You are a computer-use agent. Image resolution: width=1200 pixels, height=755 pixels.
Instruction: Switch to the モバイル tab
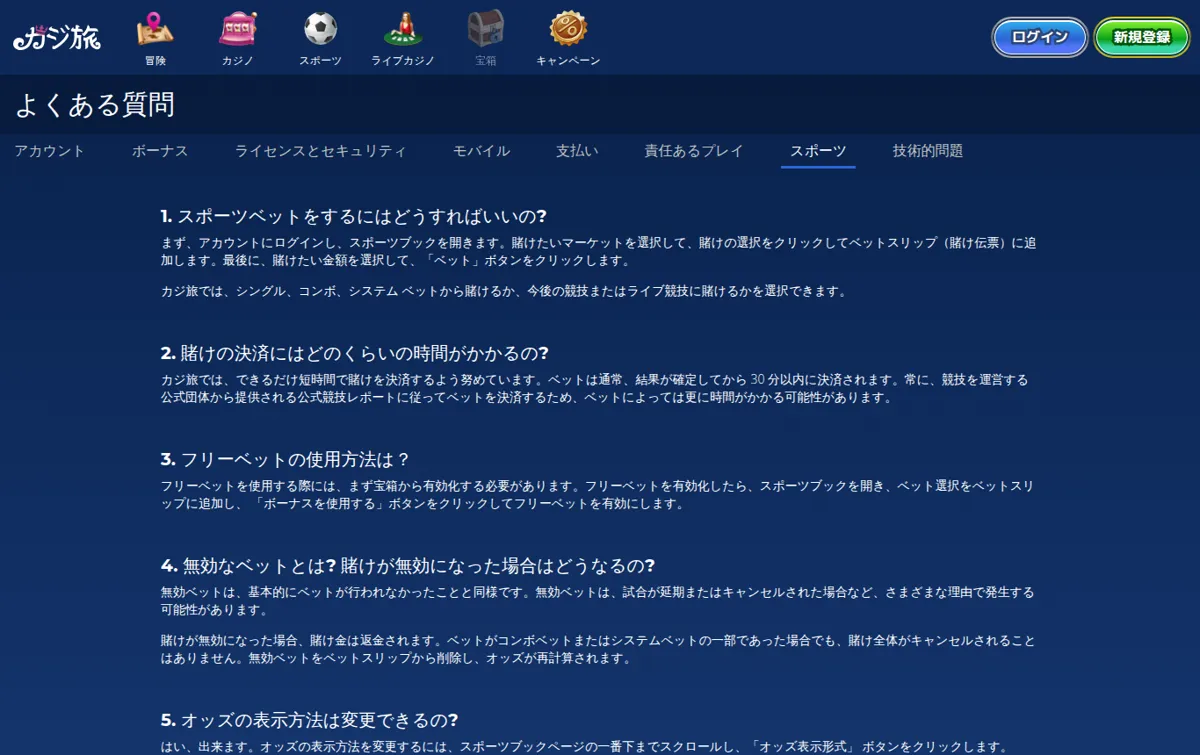point(482,151)
